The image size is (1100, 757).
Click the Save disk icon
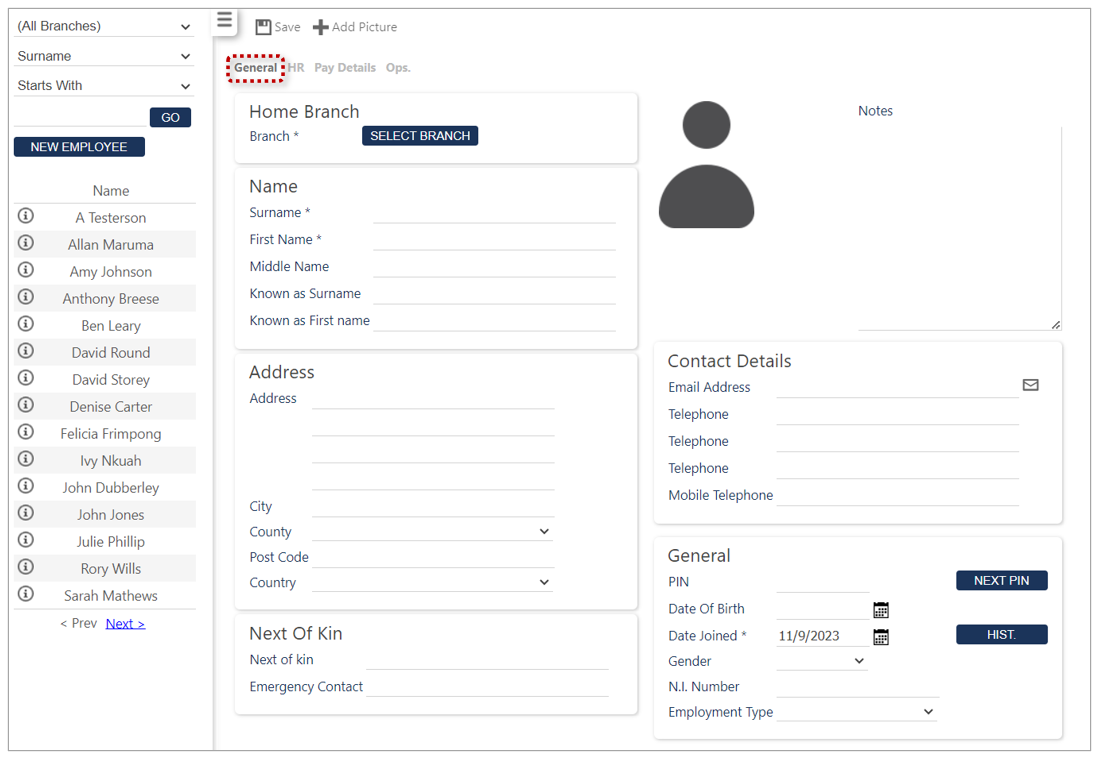tap(263, 27)
